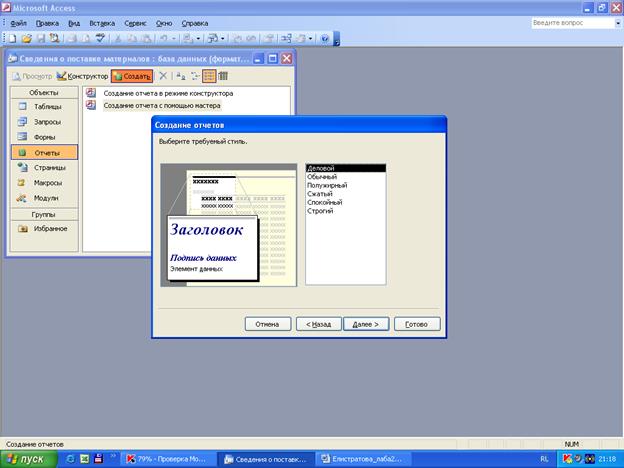Click the Kaspersky tray icon
This screenshot has height=468, width=624.
567,458
